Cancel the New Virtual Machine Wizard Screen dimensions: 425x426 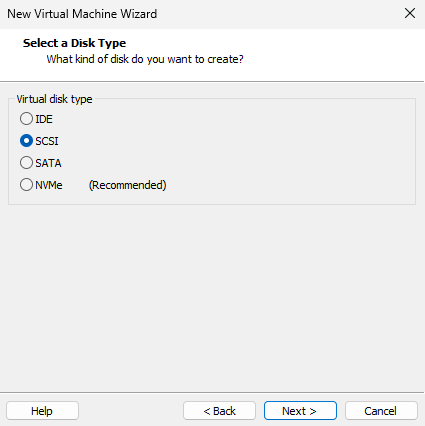tap(381, 411)
